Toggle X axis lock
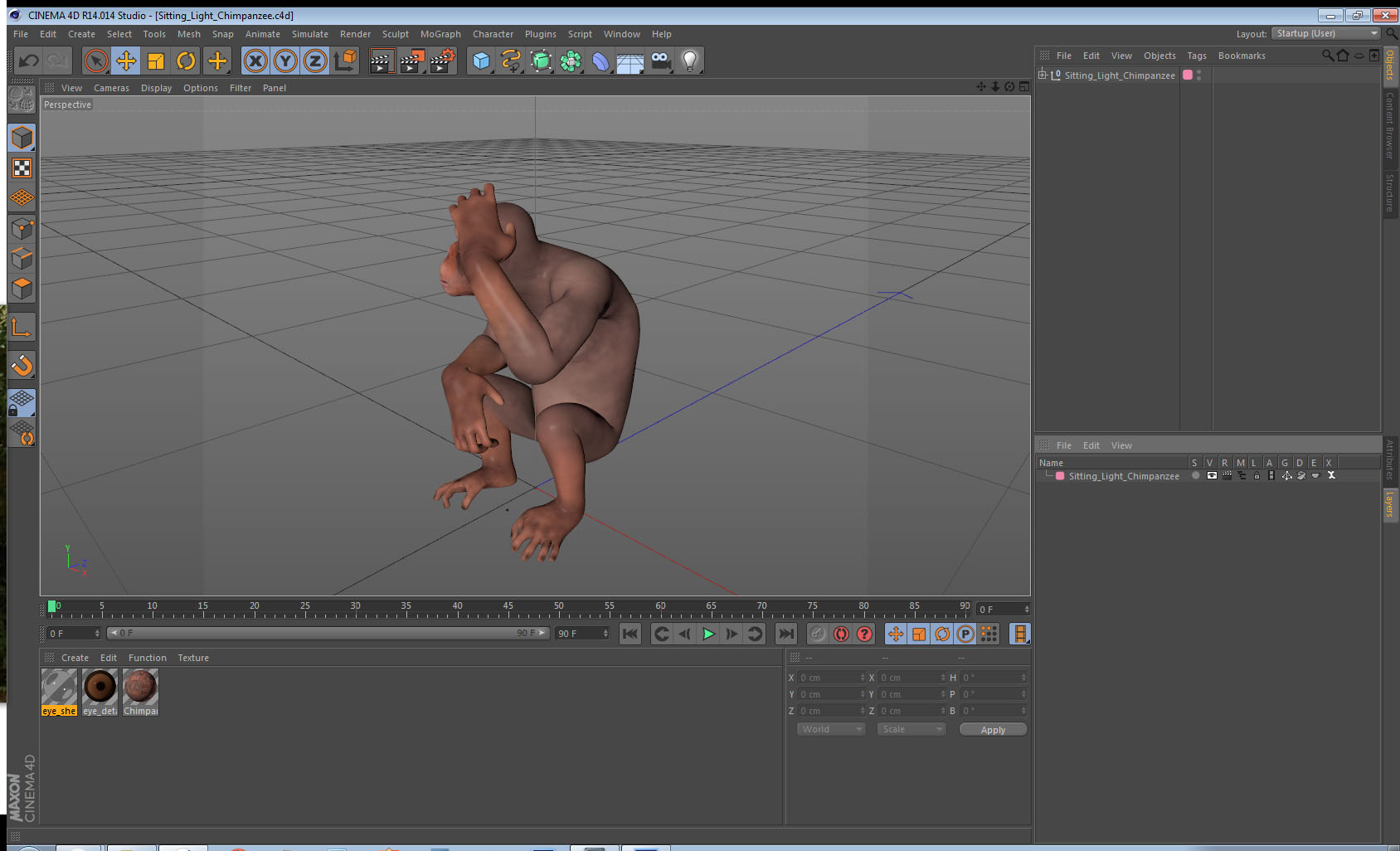Image resolution: width=1400 pixels, height=851 pixels. [255, 61]
